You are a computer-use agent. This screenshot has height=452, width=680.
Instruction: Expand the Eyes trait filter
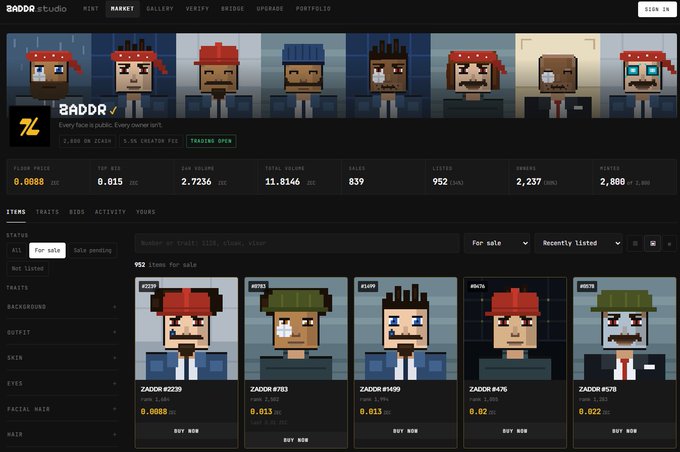click(62, 383)
